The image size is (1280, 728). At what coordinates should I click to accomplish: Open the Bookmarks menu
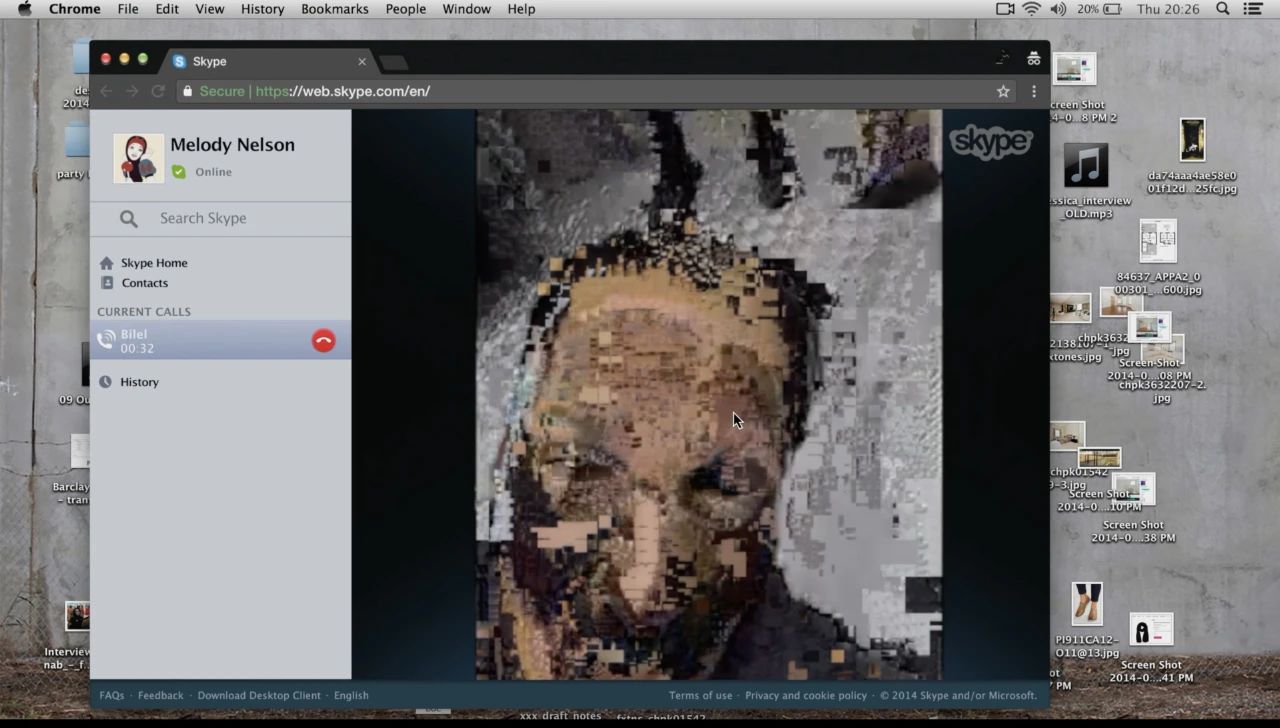tap(335, 9)
